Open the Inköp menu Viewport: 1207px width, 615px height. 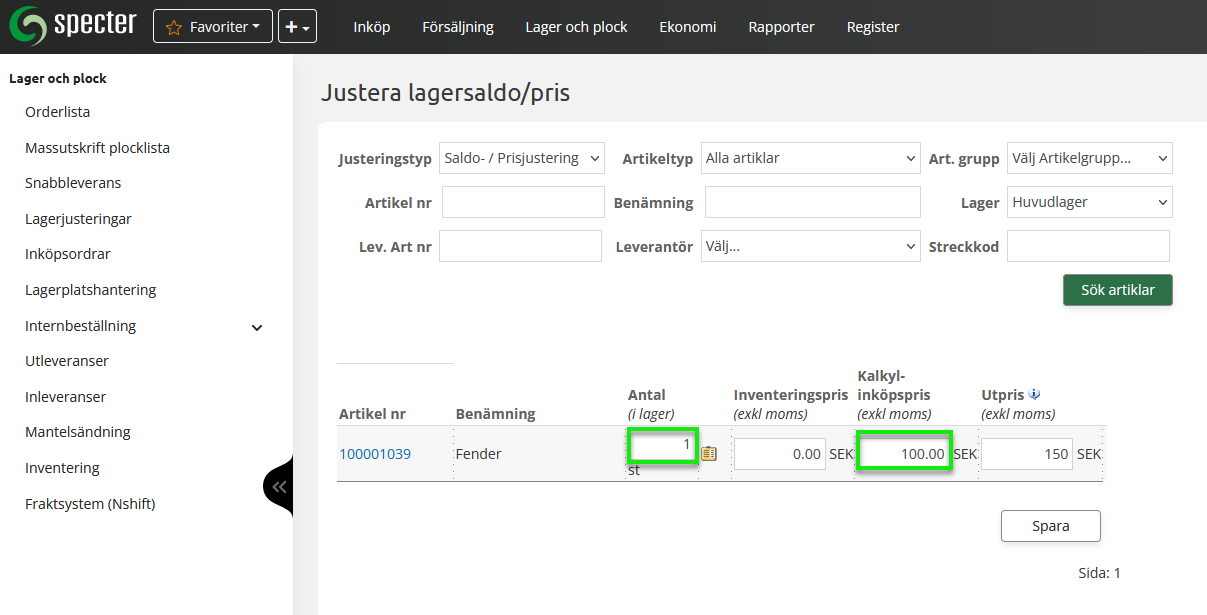pos(371,27)
